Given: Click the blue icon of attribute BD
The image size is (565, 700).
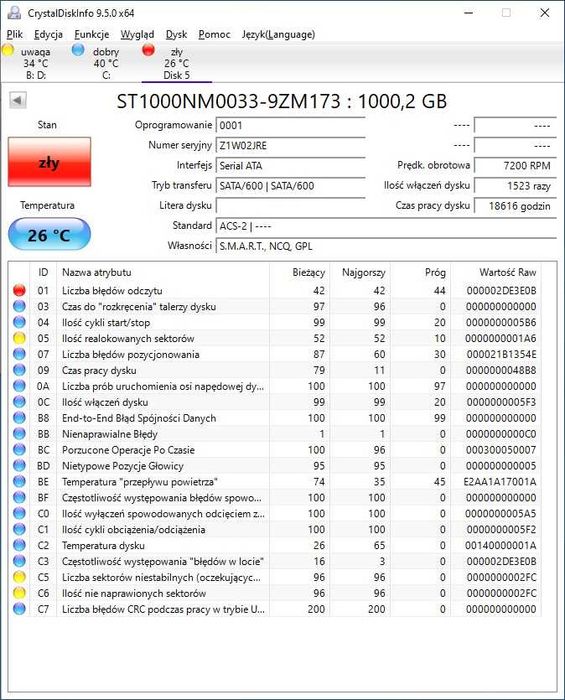Looking at the screenshot, I should [19, 466].
